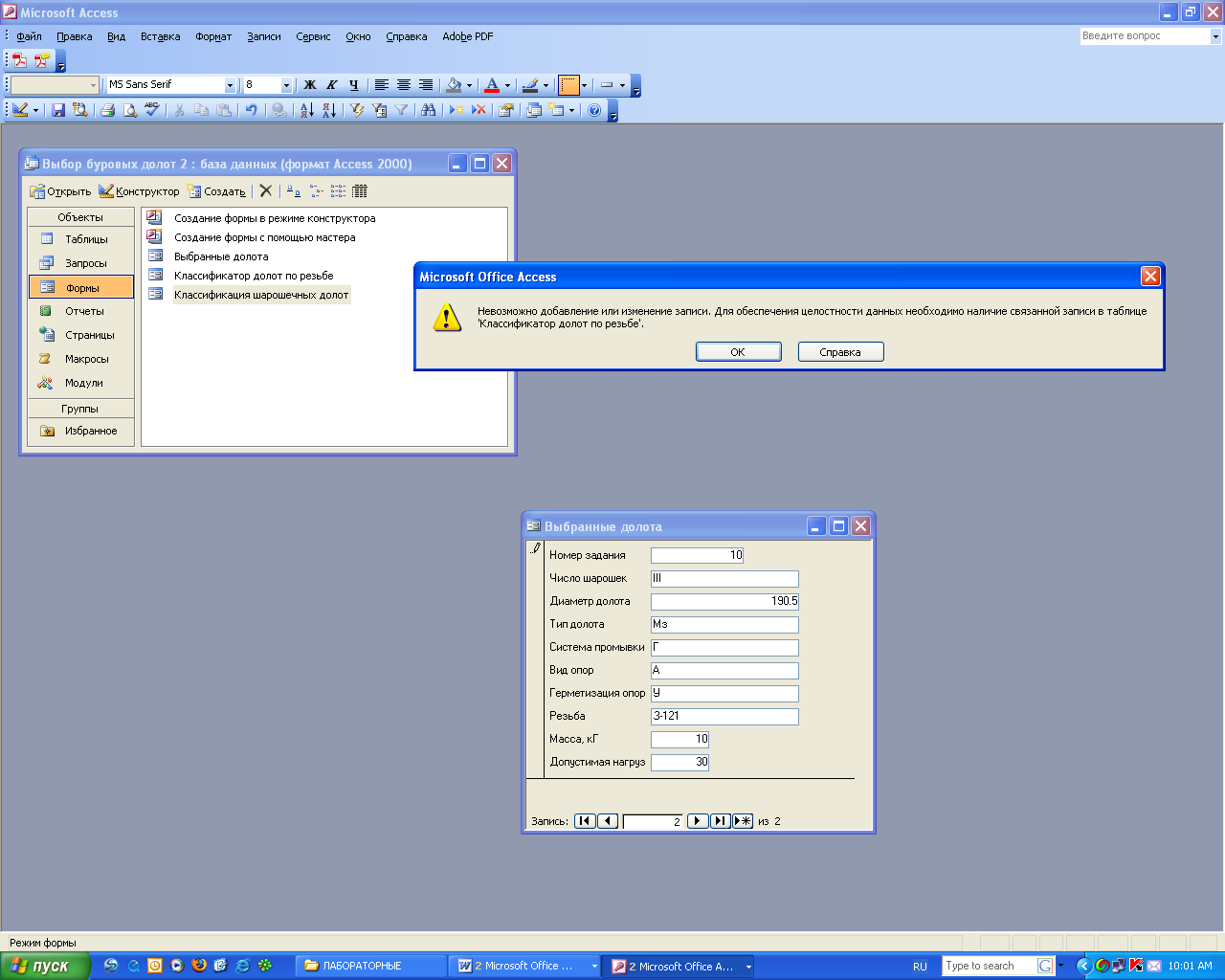Align text right in formatting toolbar

(426, 84)
